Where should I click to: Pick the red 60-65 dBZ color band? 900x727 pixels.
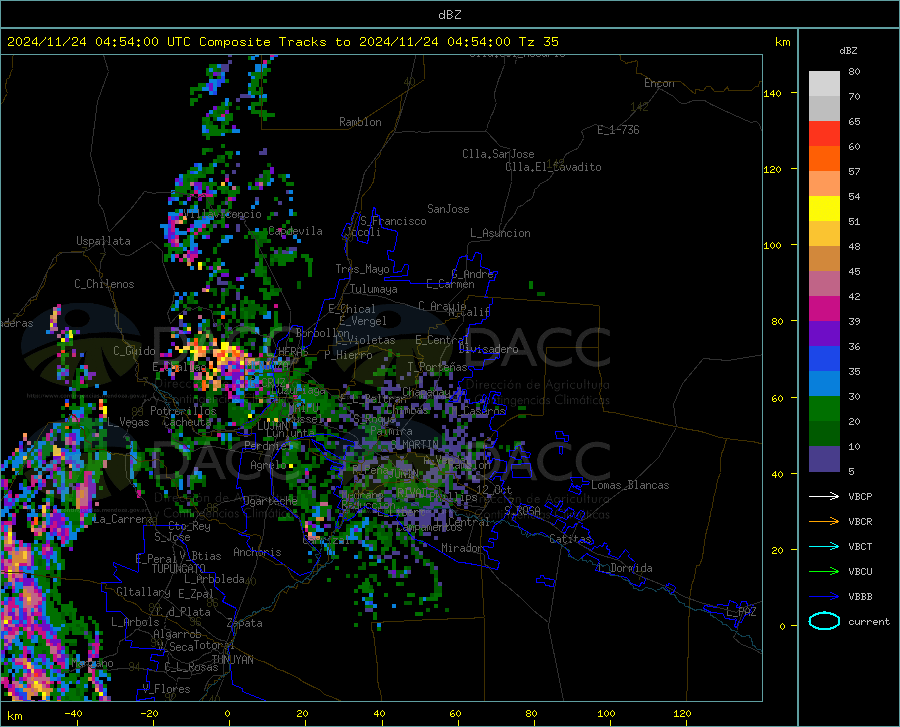[824, 134]
